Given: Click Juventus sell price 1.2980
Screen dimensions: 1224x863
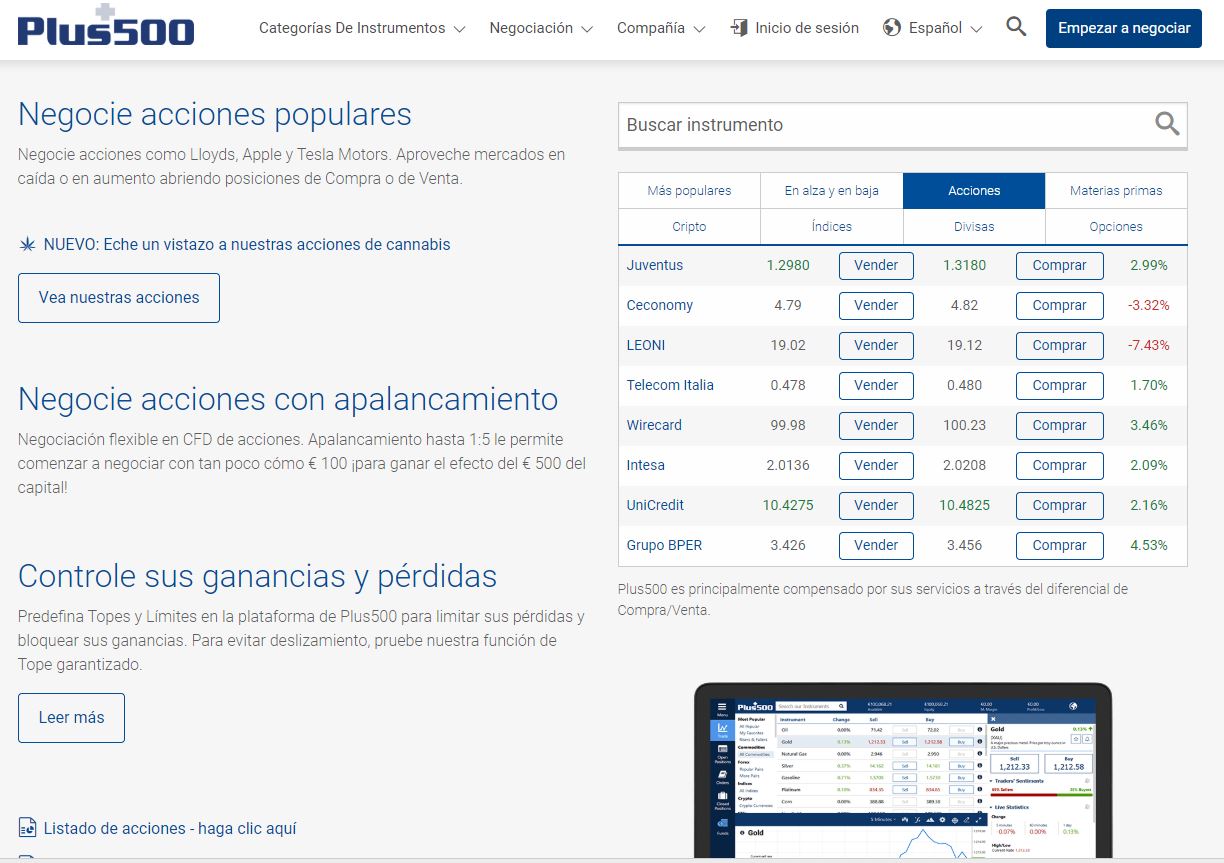Looking at the screenshot, I should [x=788, y=265].
